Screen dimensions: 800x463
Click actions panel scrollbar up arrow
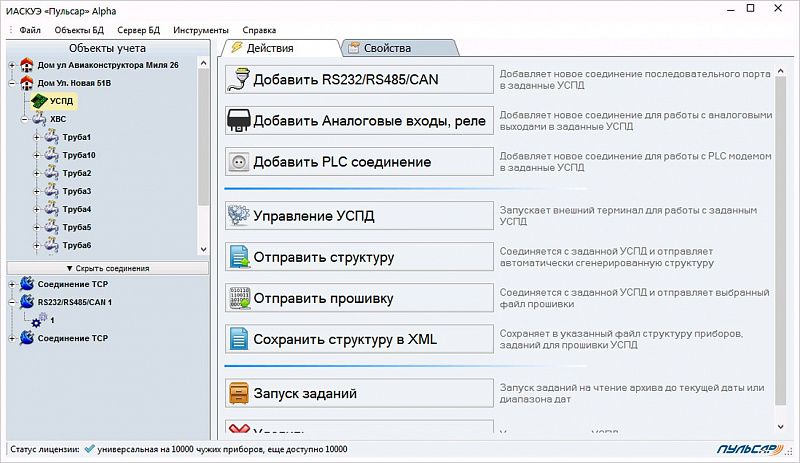tap(781, 71)
